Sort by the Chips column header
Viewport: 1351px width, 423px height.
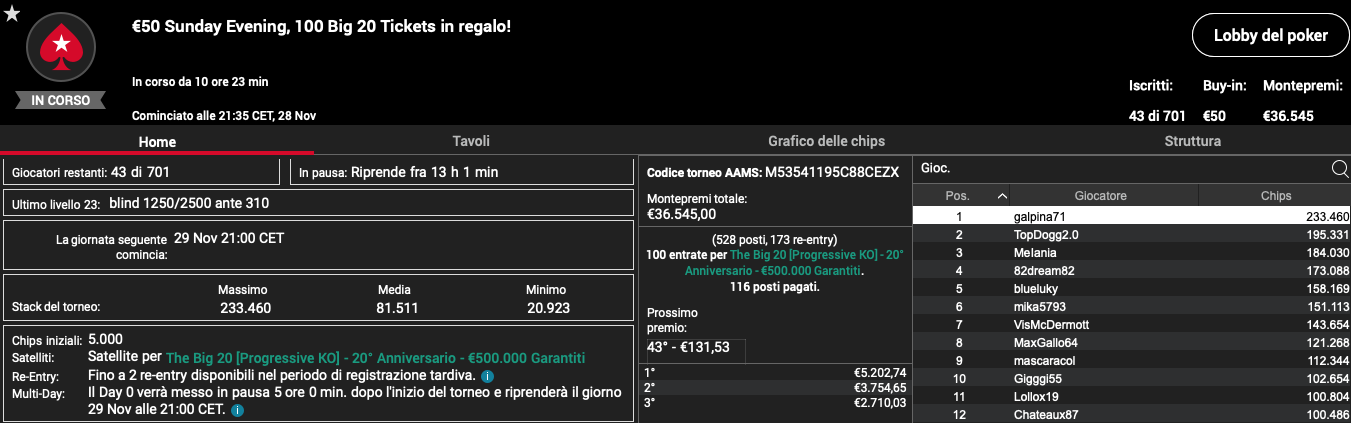1275,196
